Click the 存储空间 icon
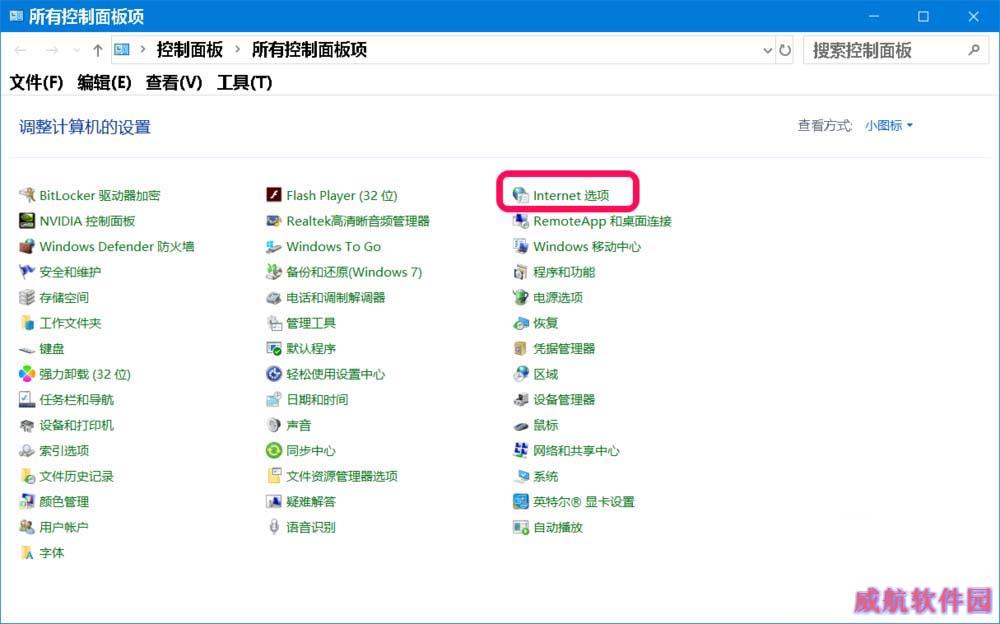The height and width of the screenshot is (624, 1000). (x=27, y=297)
